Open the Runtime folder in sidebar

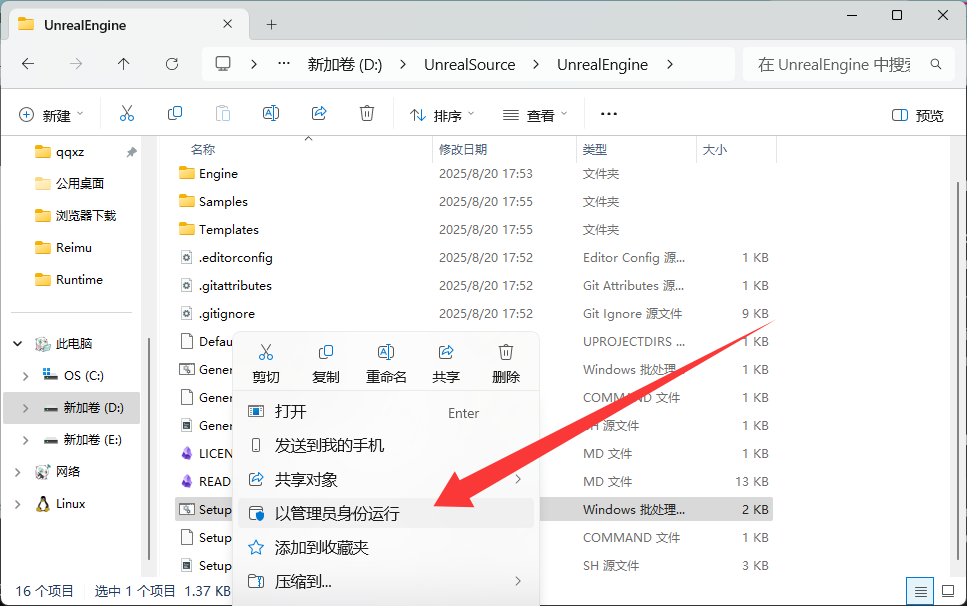[71, 280]
